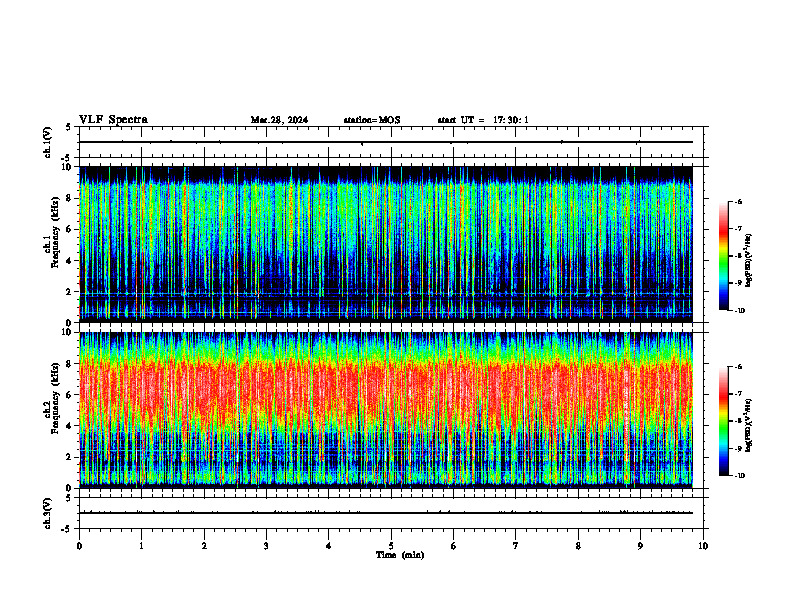This screenshot has height=612, width=792.
Task: Click time axis tick label "4"
Action: pos(329,546)
